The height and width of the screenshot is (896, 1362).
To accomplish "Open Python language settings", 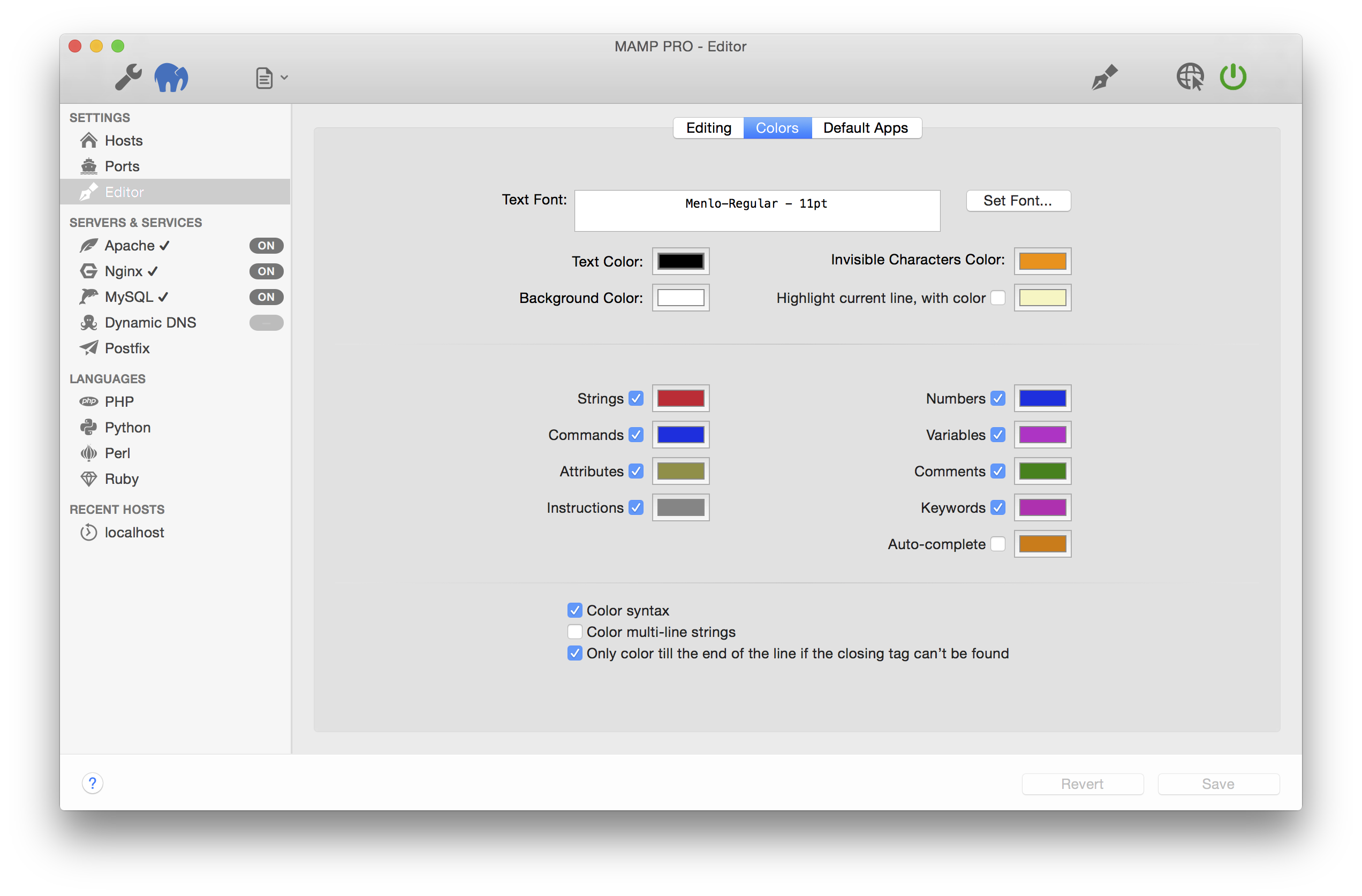I will click(115, 428).
